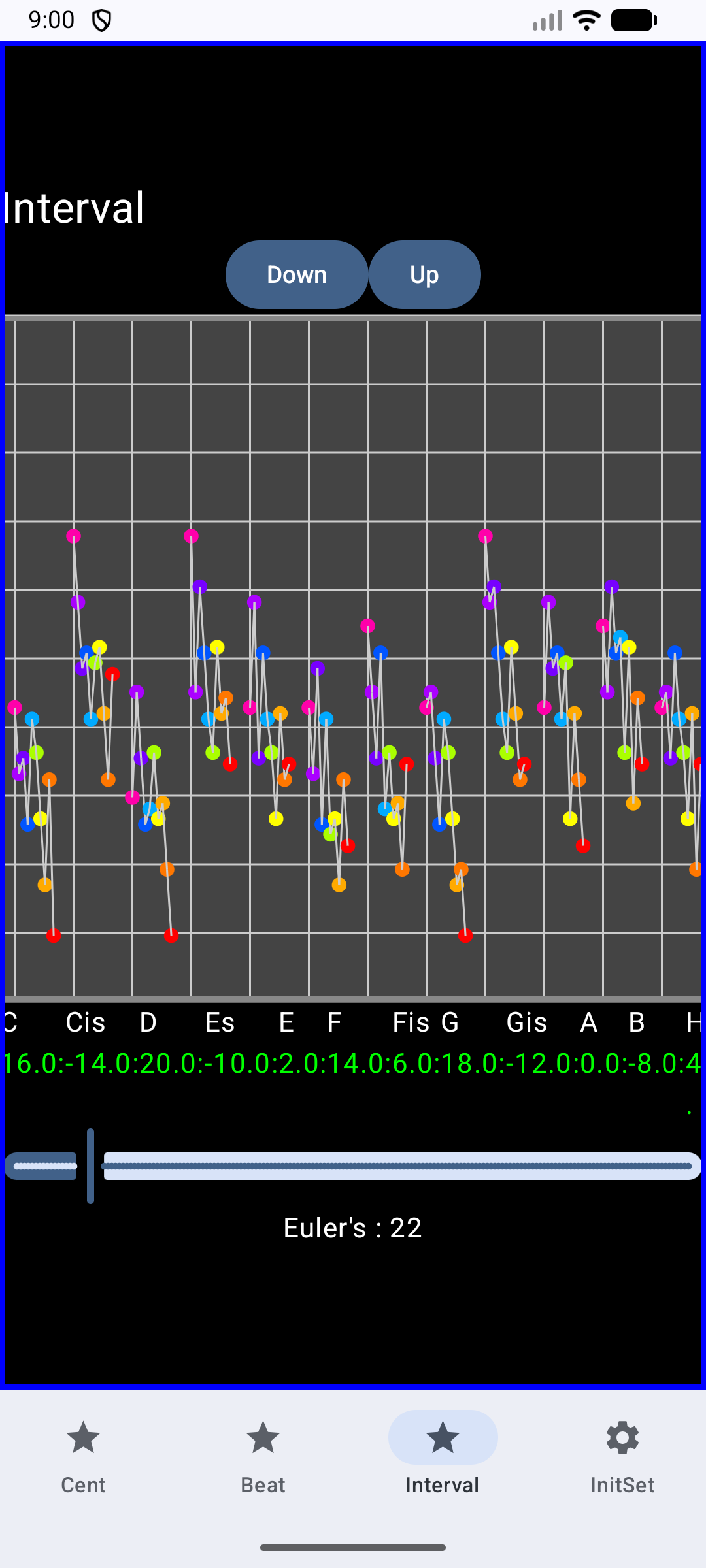Tap the Beat tab star icon

(263, 1437)
